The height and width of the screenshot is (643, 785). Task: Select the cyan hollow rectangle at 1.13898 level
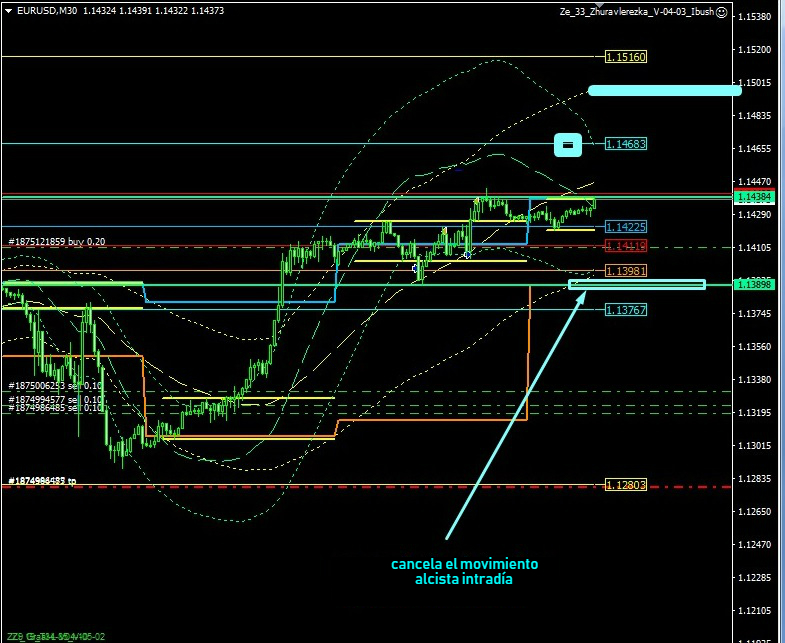pyautogui.click(x=637, y=285)
